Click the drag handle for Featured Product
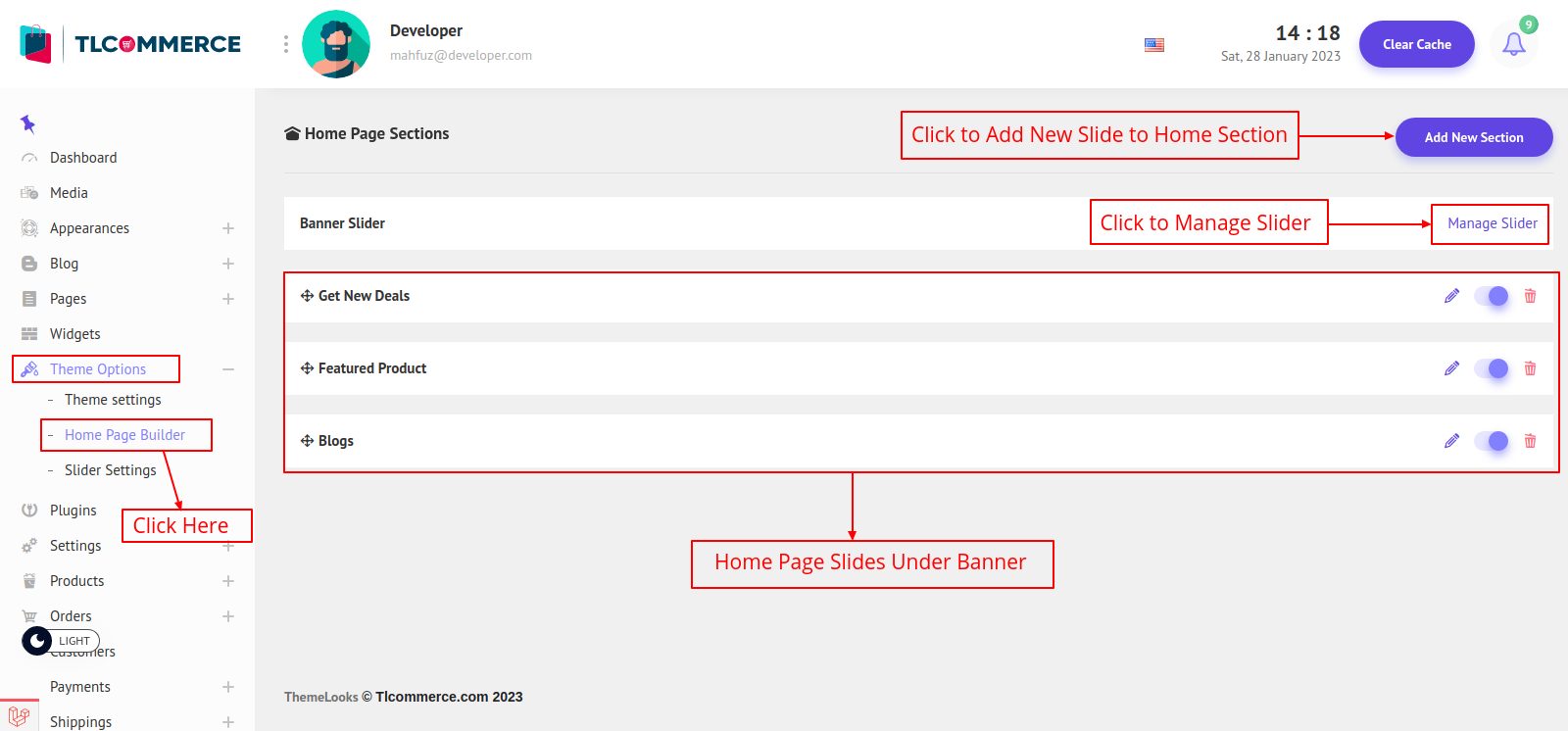The height and width of the screenshot is (731, 1568). (x=307, y=368)
